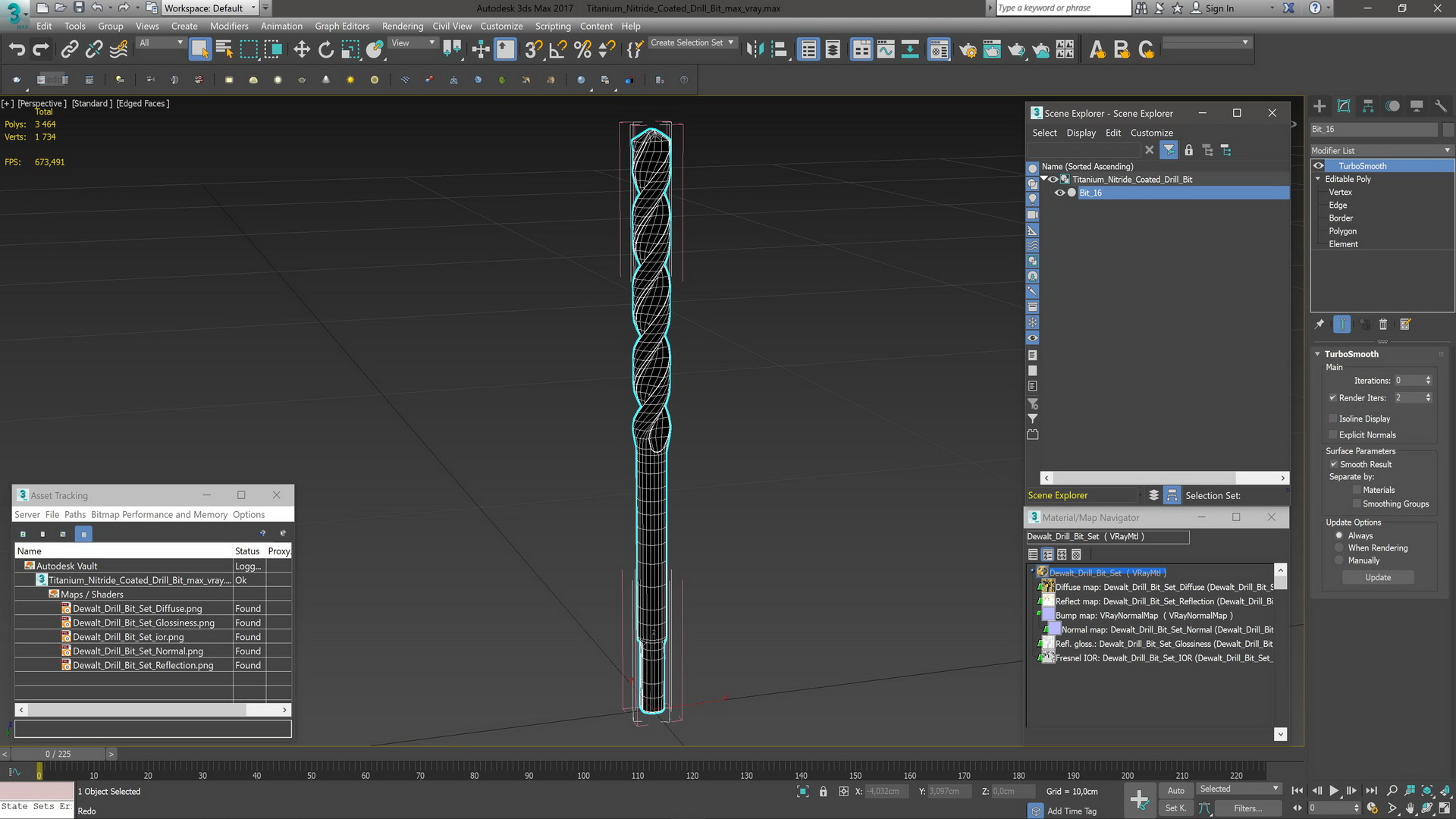The image size is (1456, 819).
Task: Activate the Select Object tool
Action: tap(200, 50)
